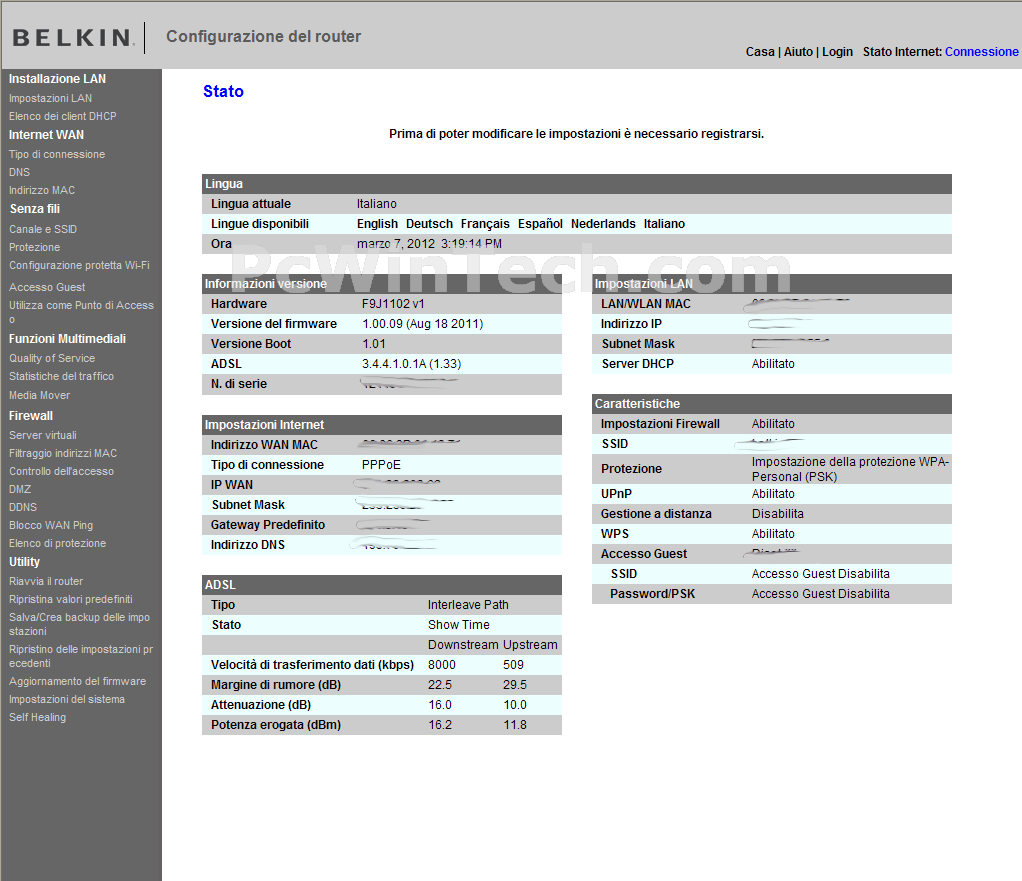This screenshot has height=881, width=1022.
Task: Open Media Mover settings
Action: coord(39,396)
